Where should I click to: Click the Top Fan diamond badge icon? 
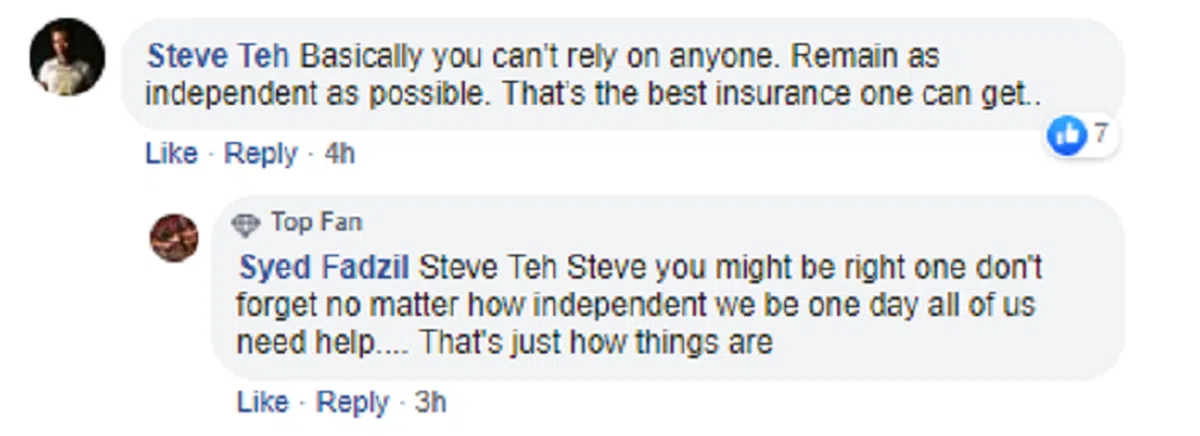pos(245,224)
